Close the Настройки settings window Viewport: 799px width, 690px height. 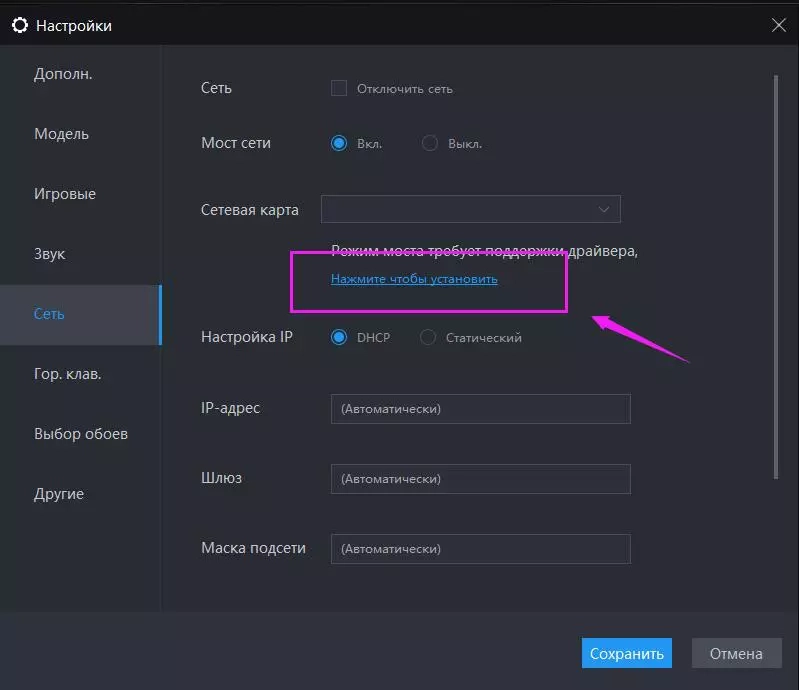(x=779, y=26)
